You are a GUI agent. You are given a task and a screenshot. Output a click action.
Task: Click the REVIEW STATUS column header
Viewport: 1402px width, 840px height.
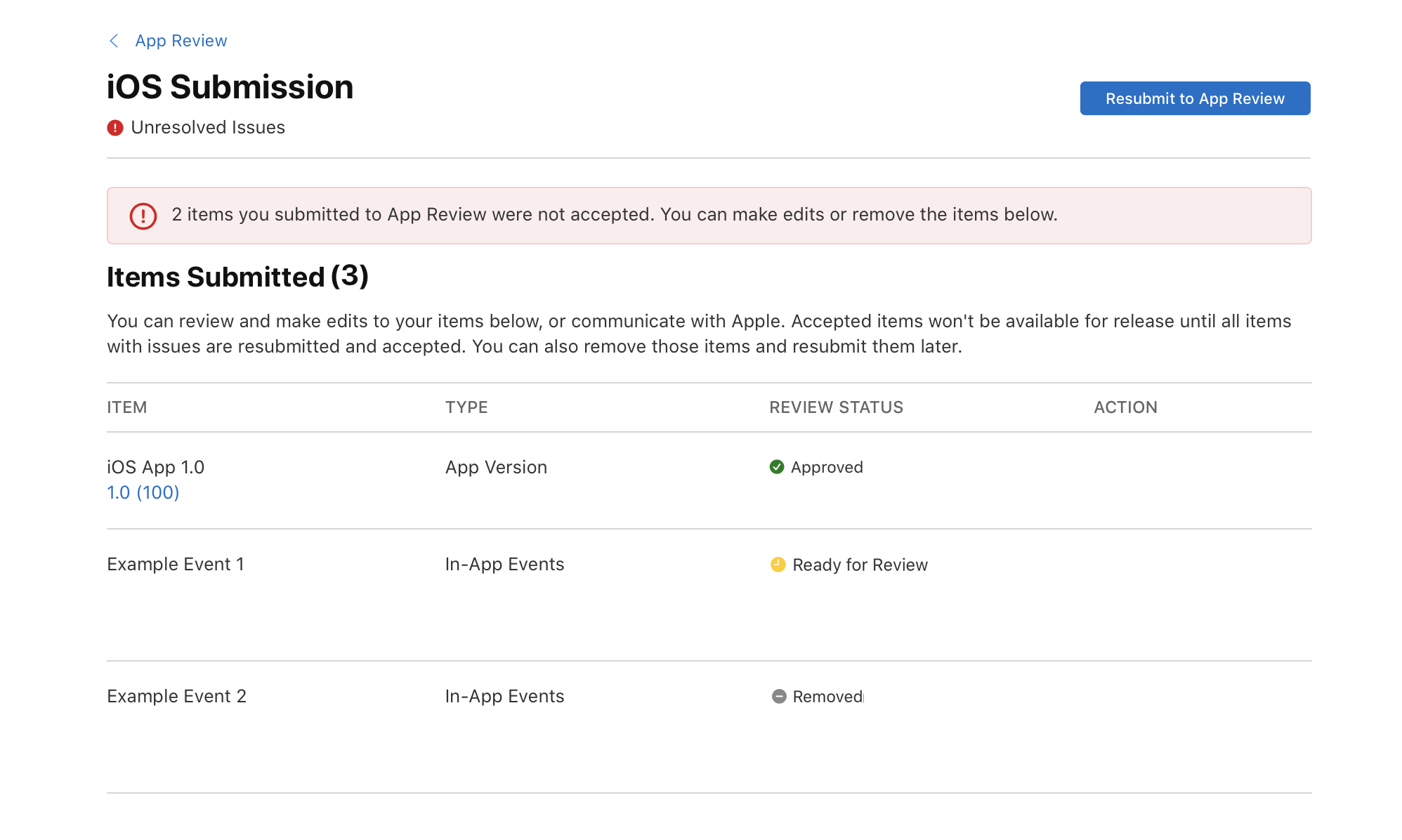[x=836, y=407]
